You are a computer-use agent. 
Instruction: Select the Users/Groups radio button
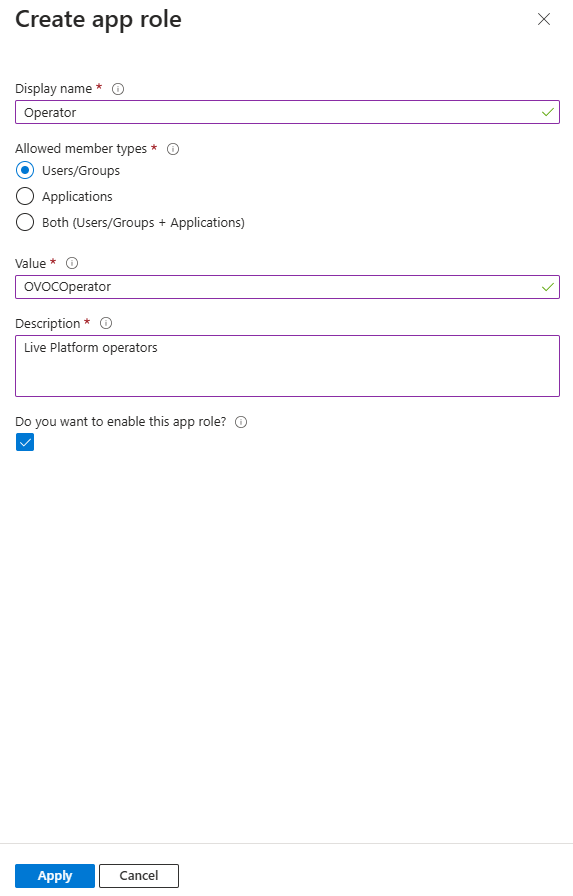click(25, 170)
